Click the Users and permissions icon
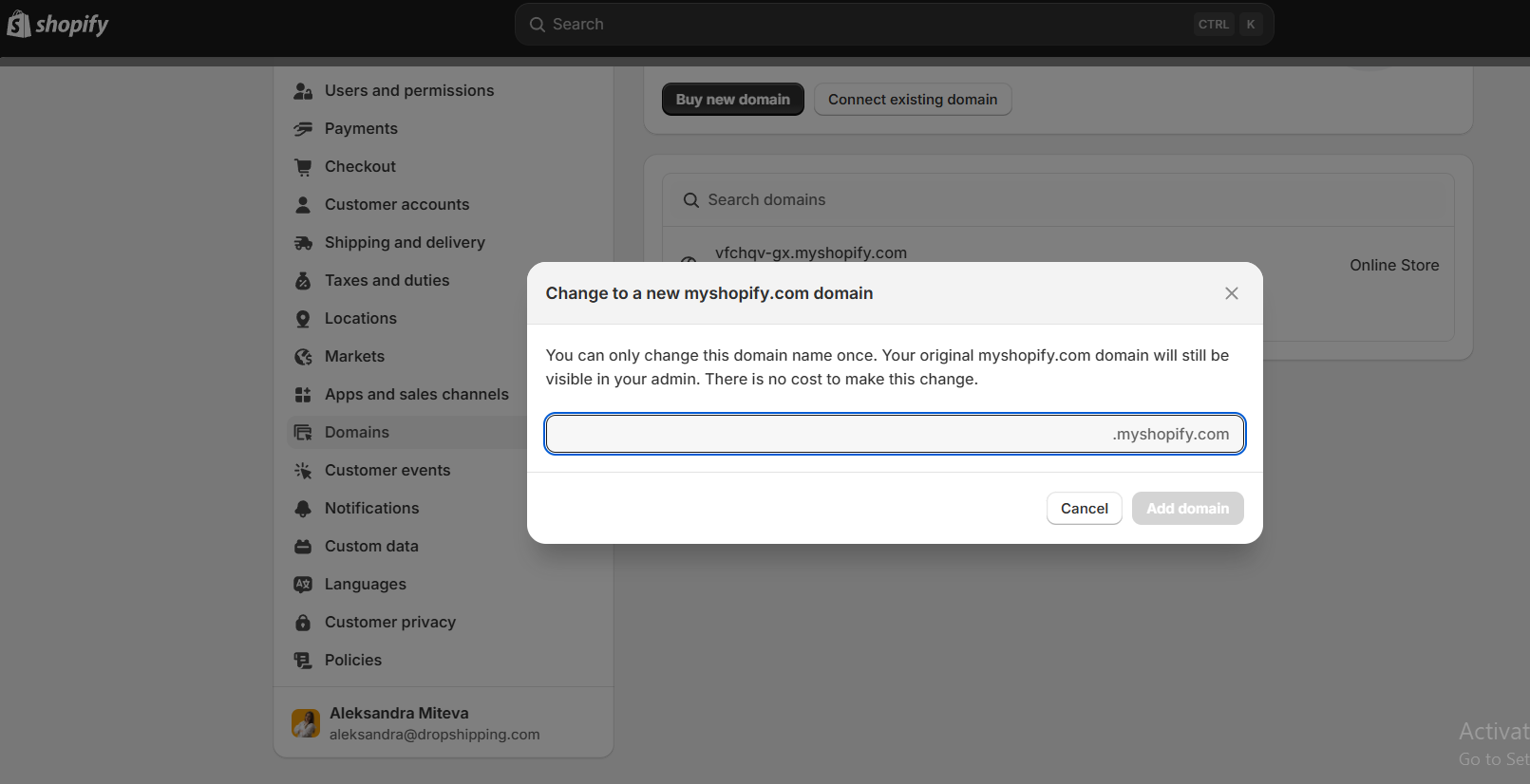 [x=303, y=91]
